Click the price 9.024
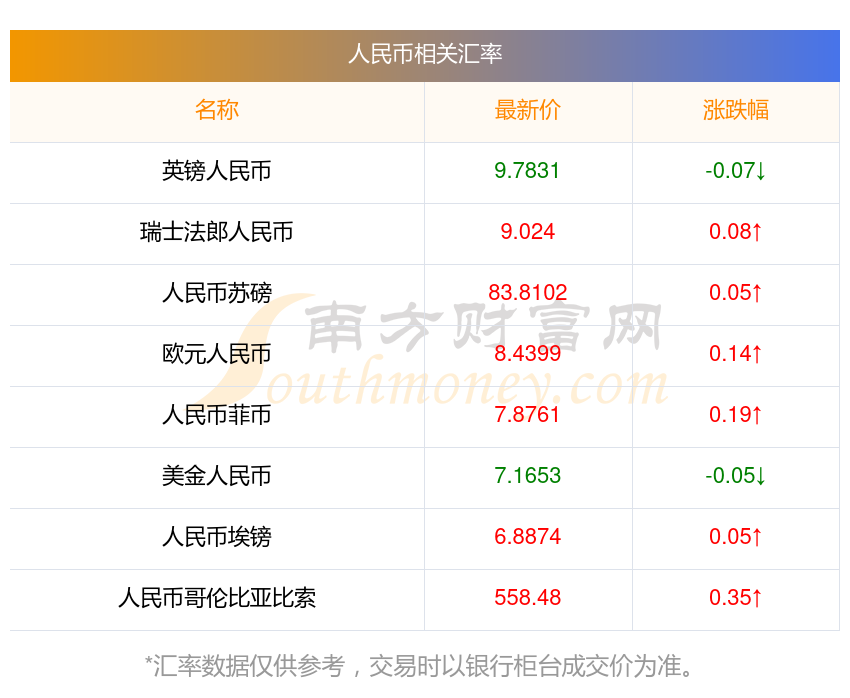This screenshot has width=850, height=698. [527, 232]
